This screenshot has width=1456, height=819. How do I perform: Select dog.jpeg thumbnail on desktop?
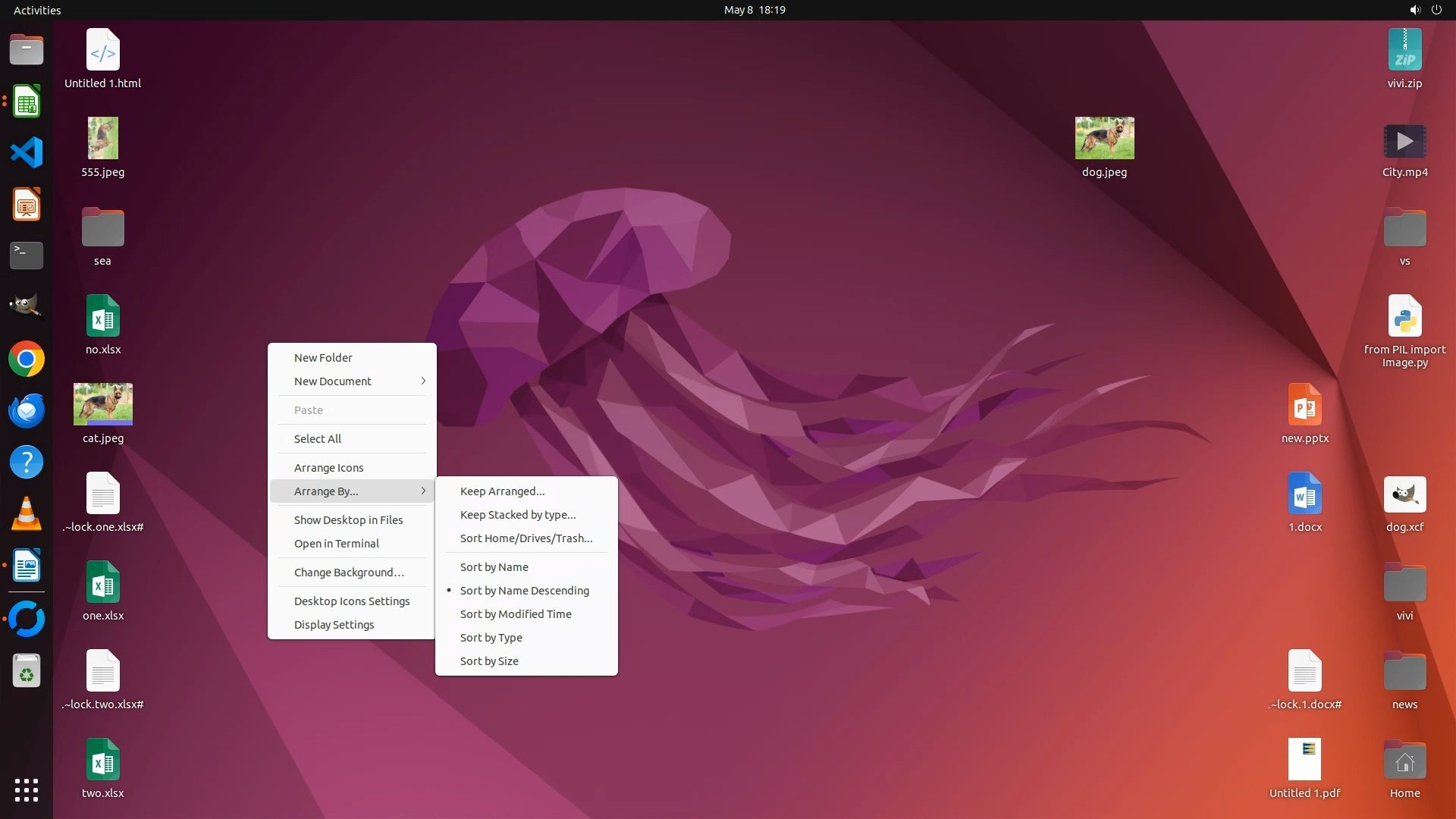point(1104,139)
